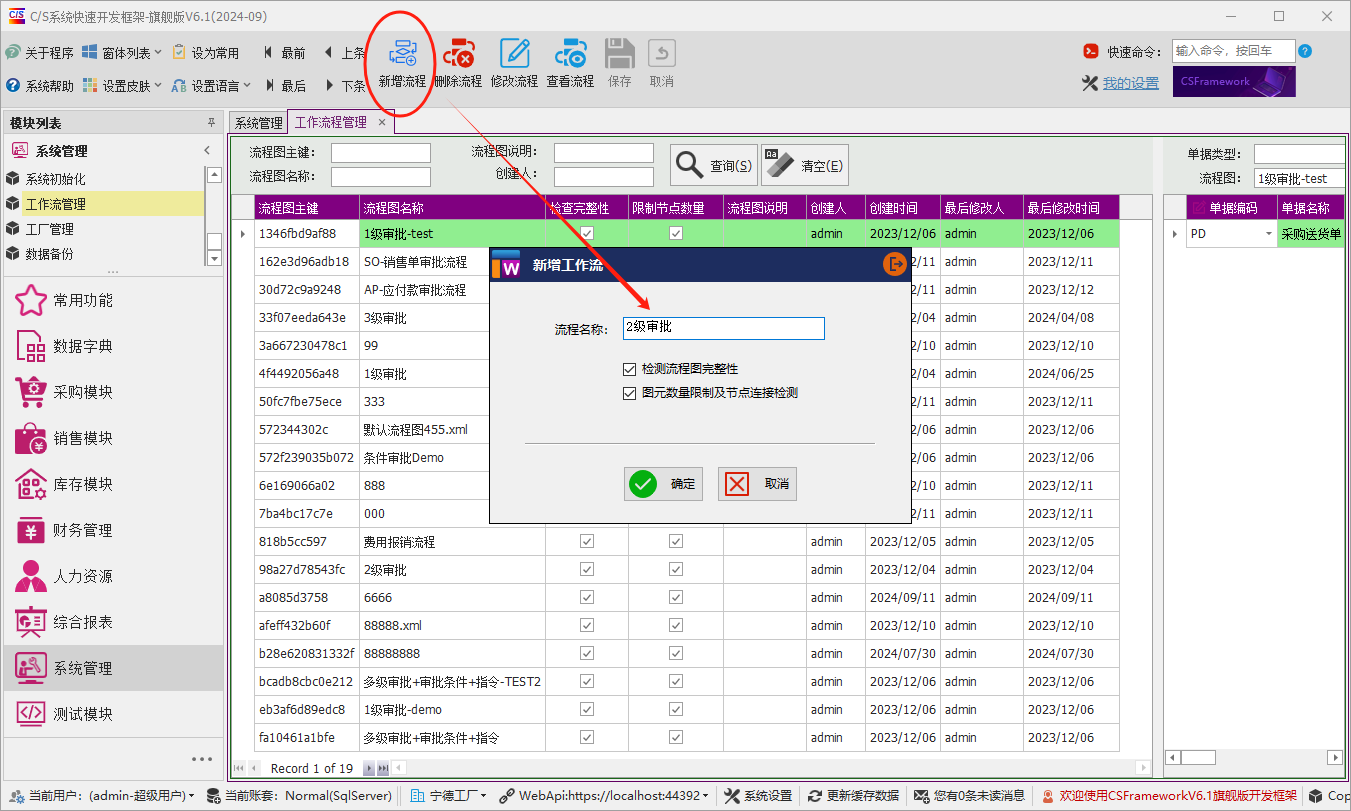The width and height of the screenshot is (1351, 811).
Task: Click 您有0条未读消息 in the status bar
Action: pos(970,796)
